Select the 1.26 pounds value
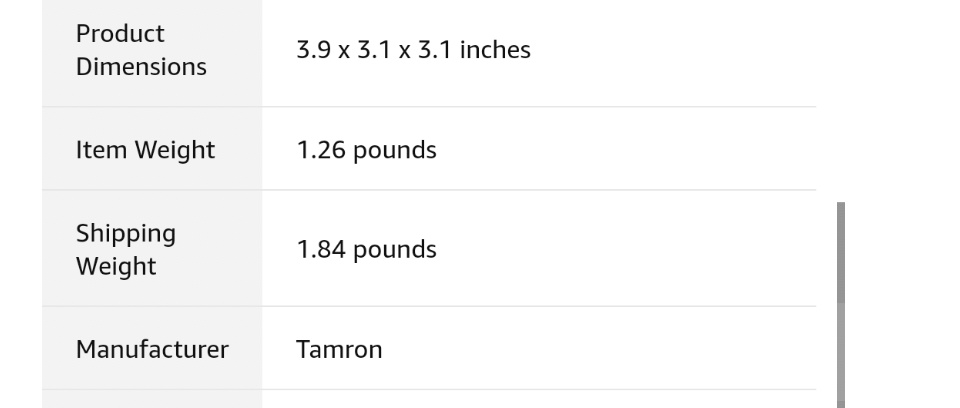The height and width of the screenshot is (408, 960). [x=366, y=150]
